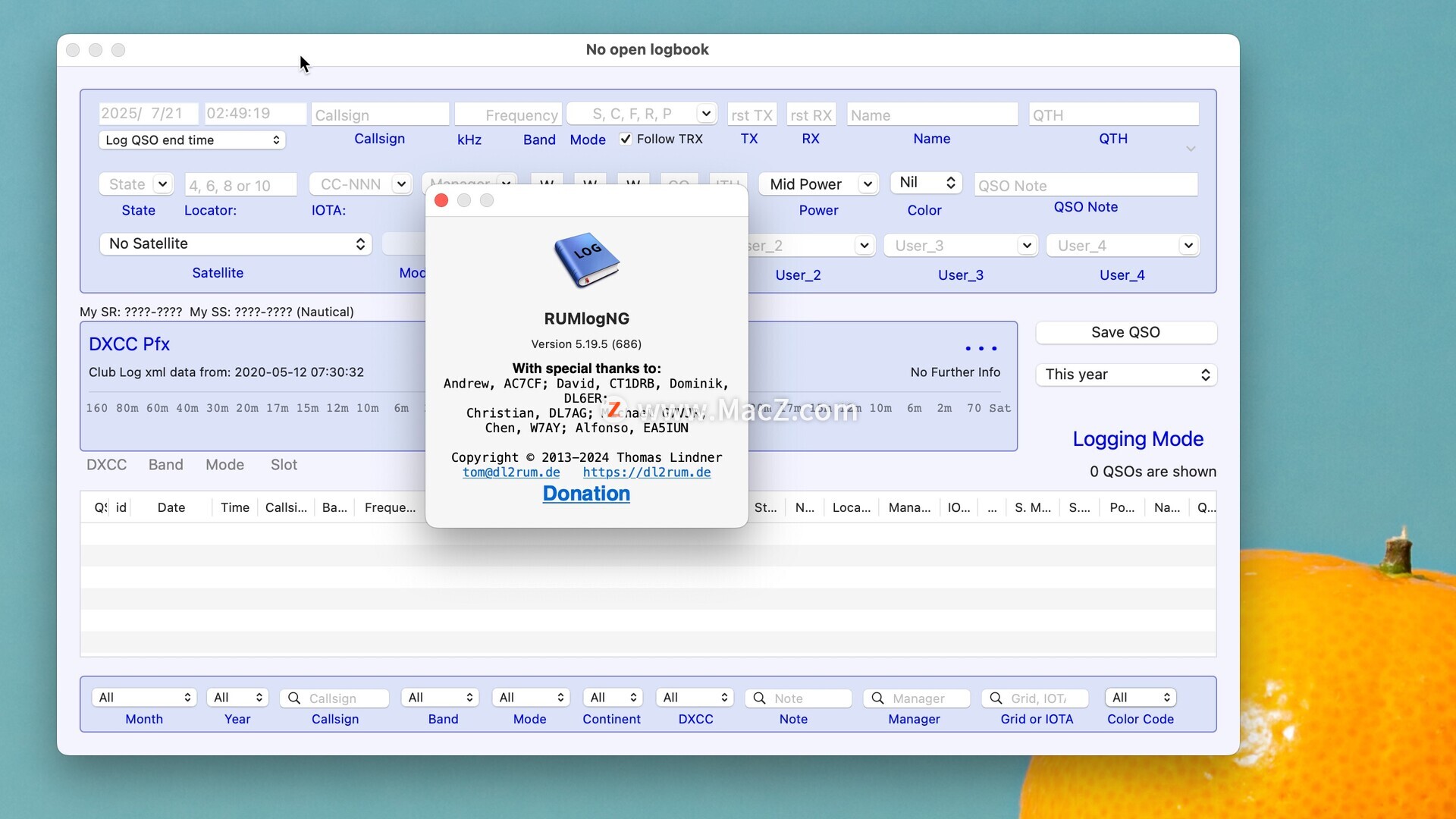Click the 0 QSOs are shown text
Screen dimensions: 1456x819
point(1153,472)
